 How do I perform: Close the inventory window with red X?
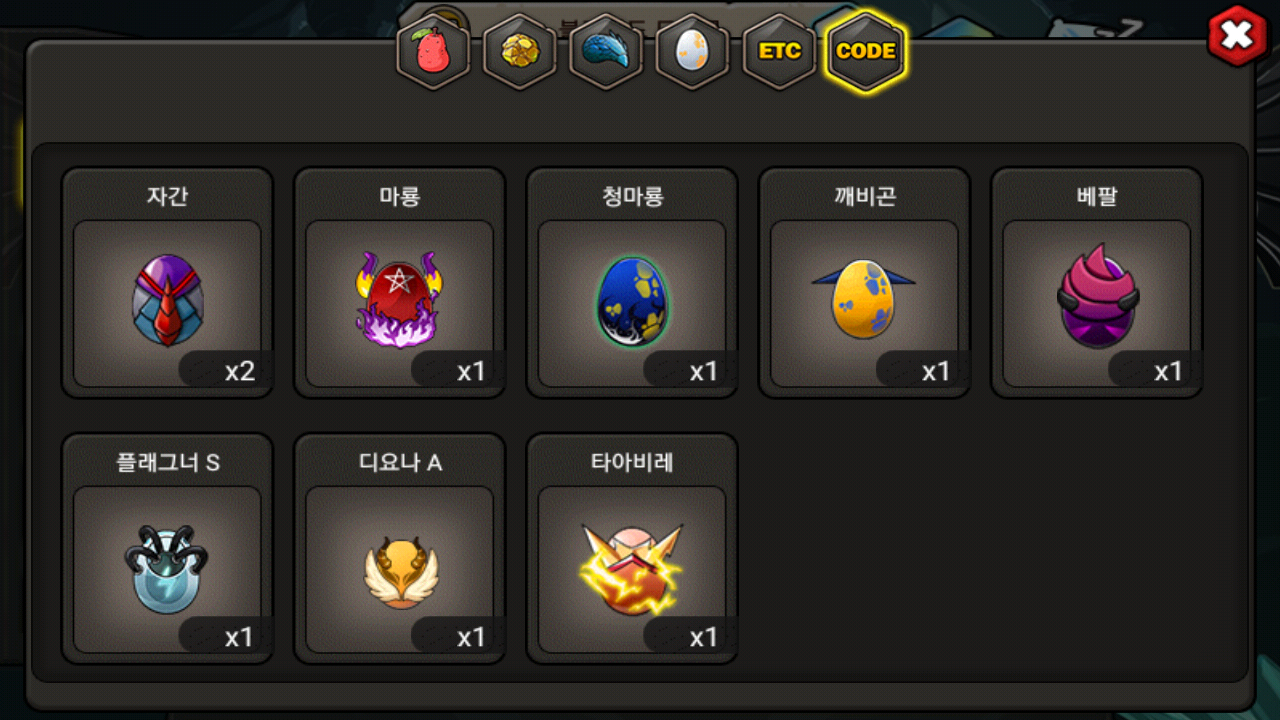pyautogui.click(x=1238, y=36)
